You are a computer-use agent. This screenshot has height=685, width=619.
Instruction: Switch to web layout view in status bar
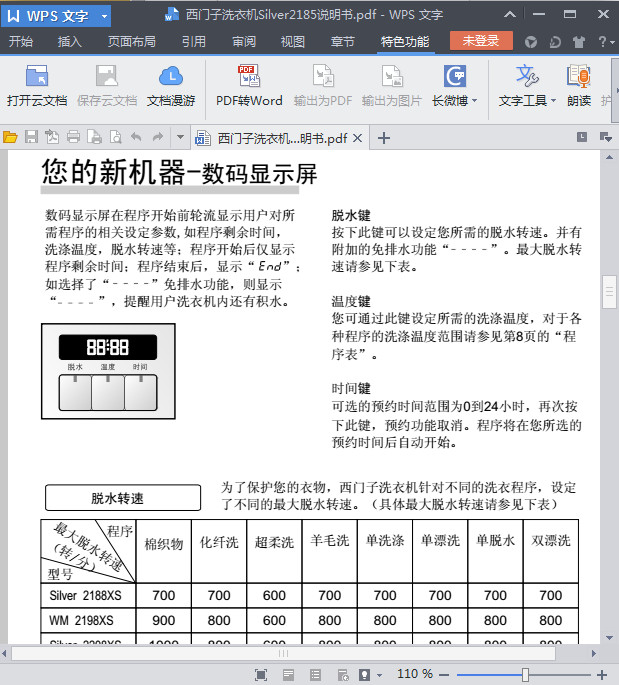[343, 675]
